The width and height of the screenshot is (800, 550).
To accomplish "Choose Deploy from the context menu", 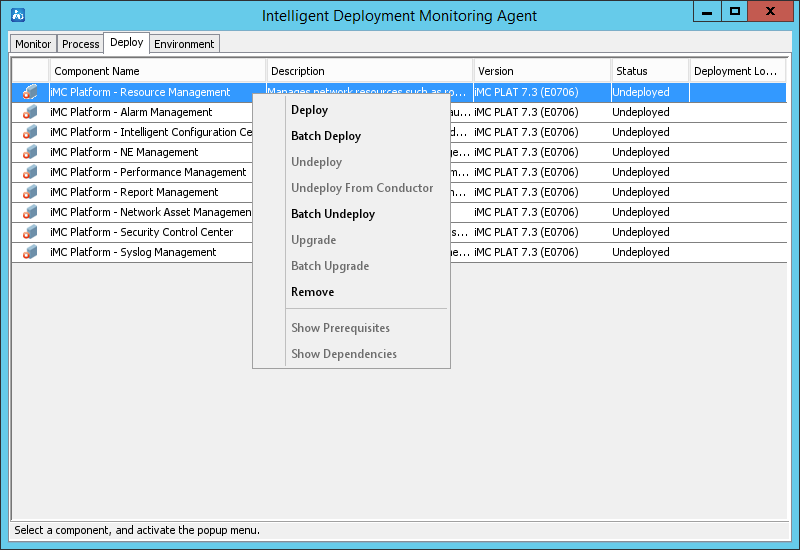I will click(x=309, y=110).
